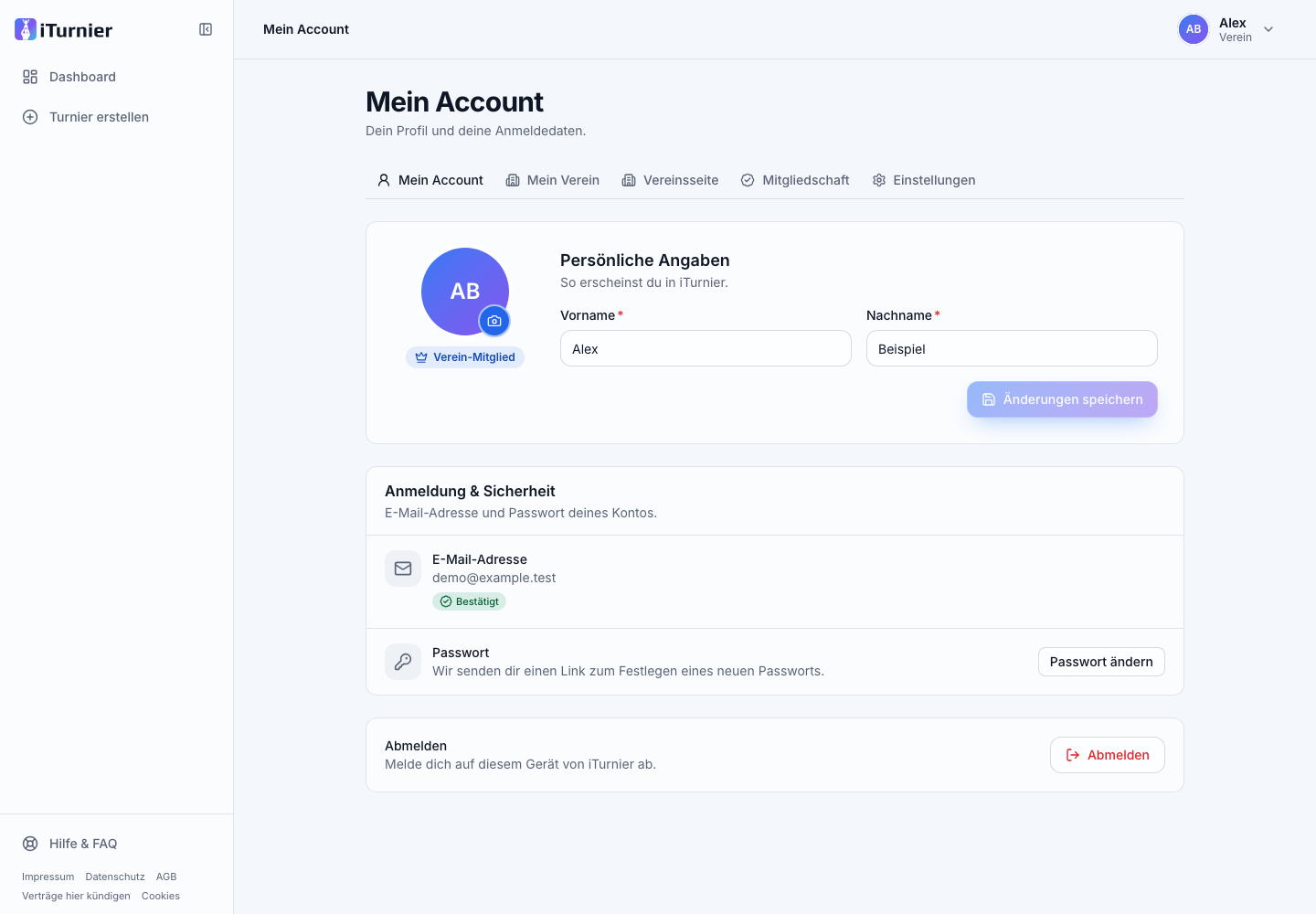Click the Bestätigt status badge

click(469, 601)
